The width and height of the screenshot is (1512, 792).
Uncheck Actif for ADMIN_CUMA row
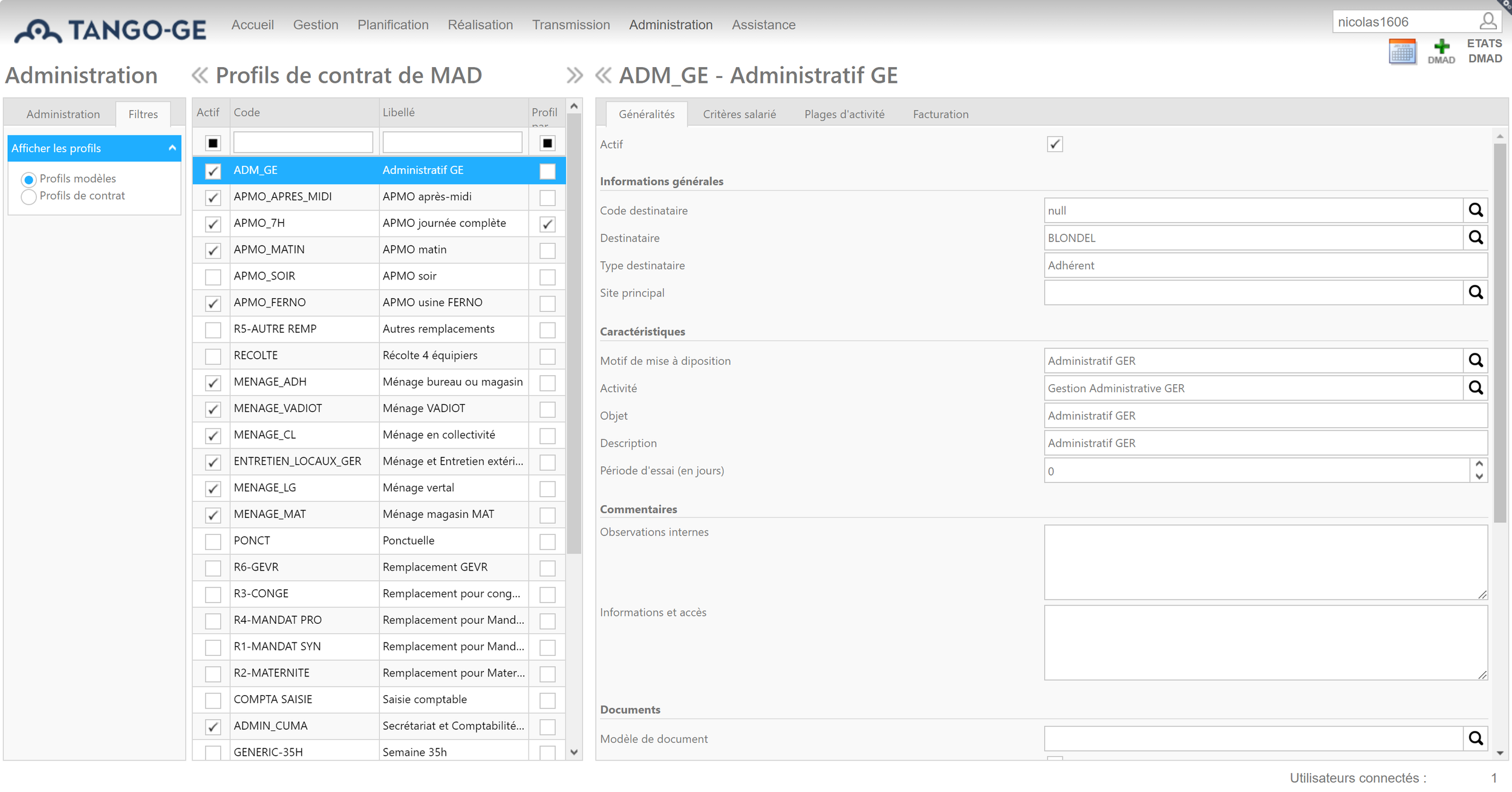(213, 727)
